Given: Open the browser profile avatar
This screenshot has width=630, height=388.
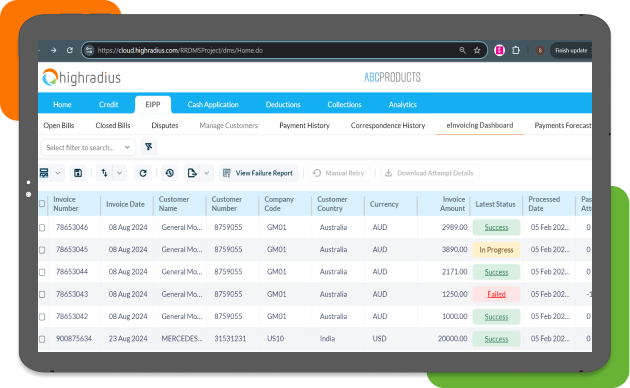Looking at the screenshot, I should [540, 50].
